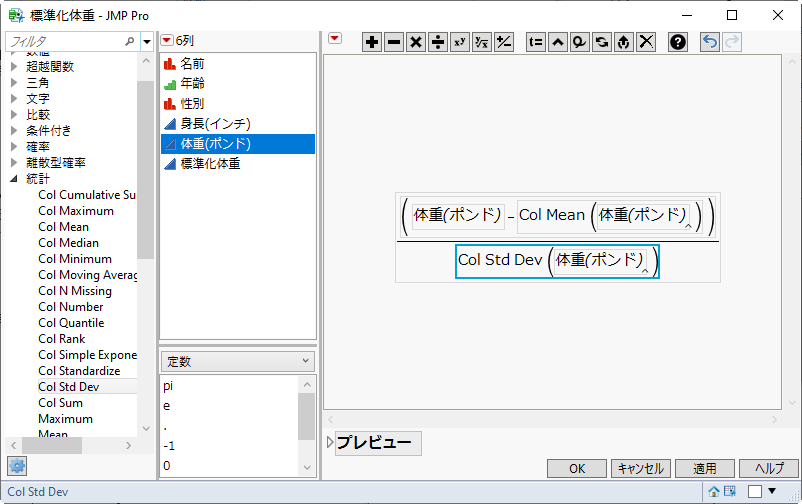The image size is (802, 504).
Task: Insert the root operator button
Action: [x=482, y=42]
